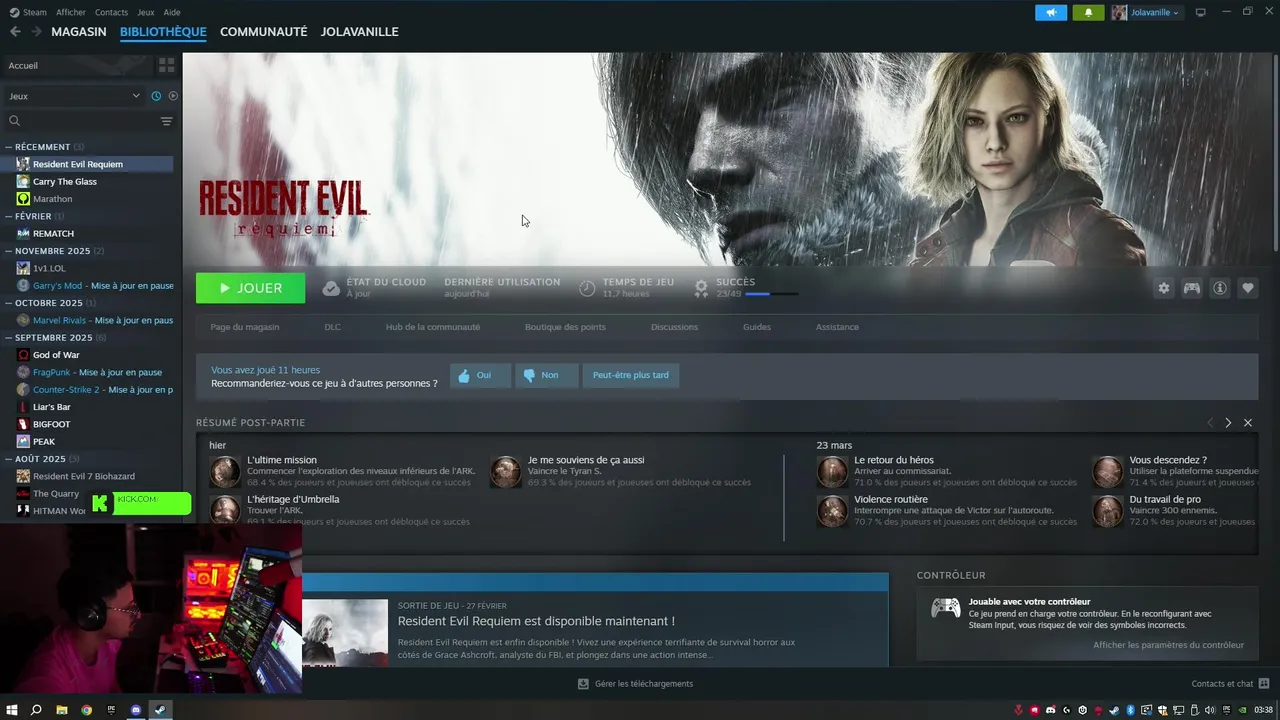The width and height of the screenshot is (1280, 720).
Task: Open the MAGASIN tab
Action: [79, 32]
